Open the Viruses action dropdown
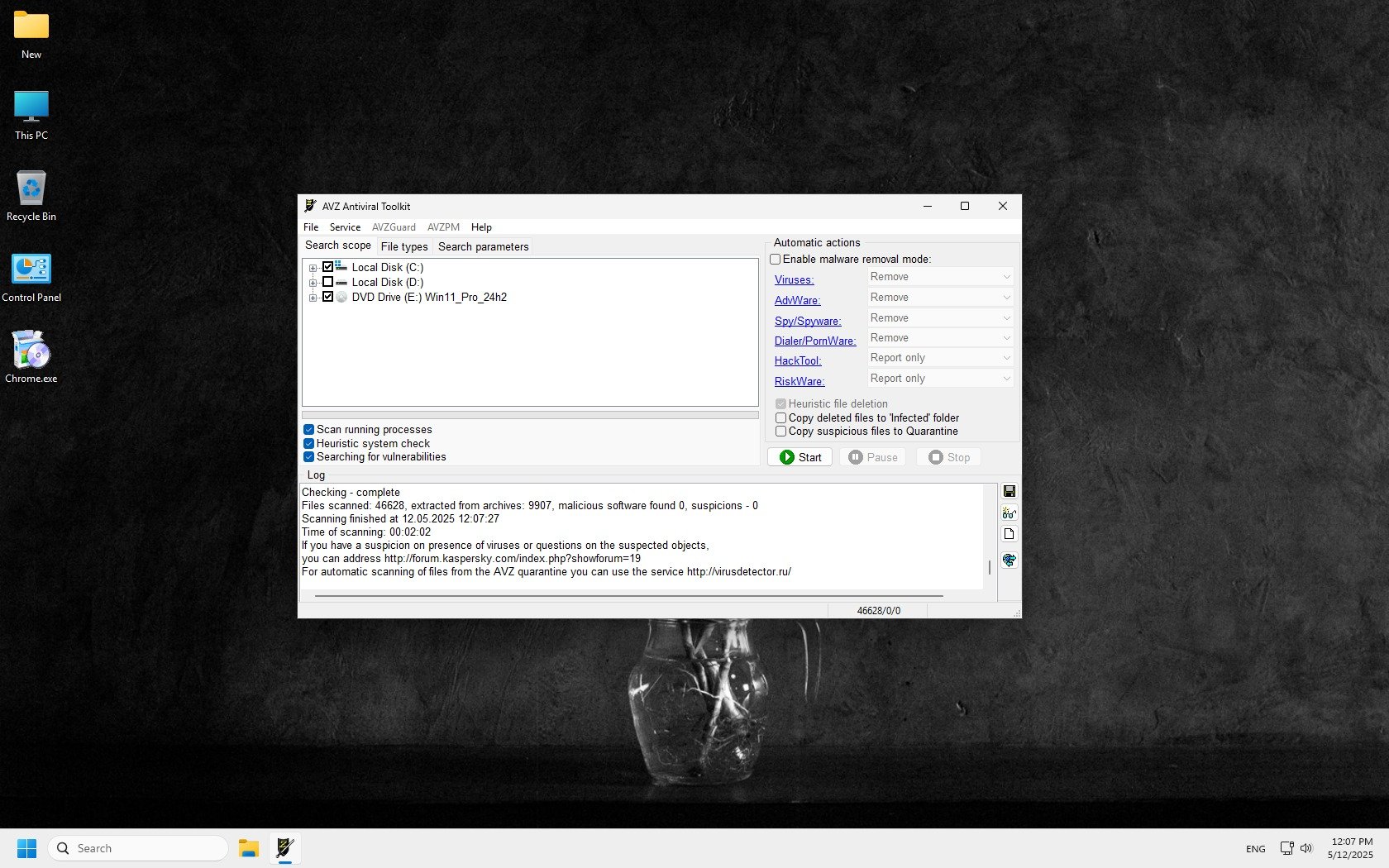The image size is (1389, 868). pyautogui.click(x=940, y=277)
